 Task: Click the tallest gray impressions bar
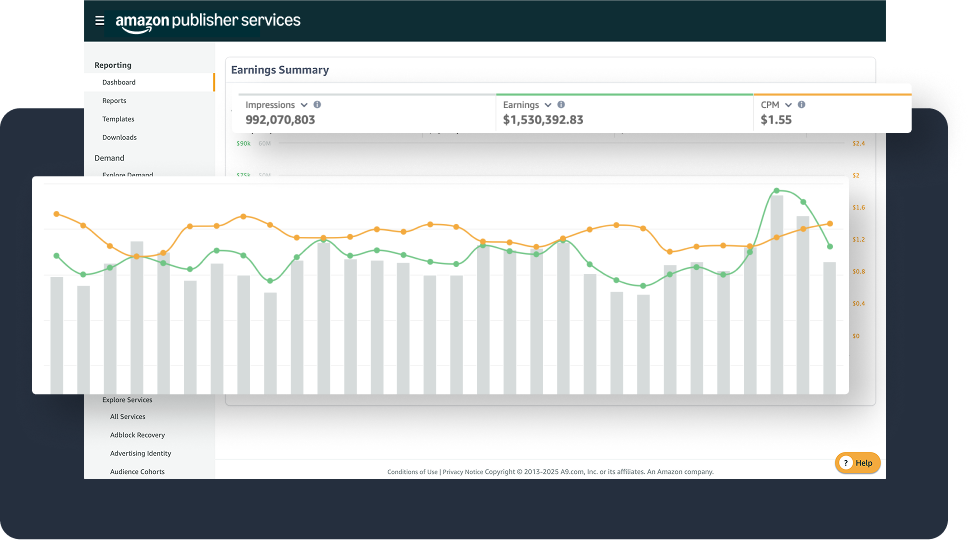coord(776,294)
